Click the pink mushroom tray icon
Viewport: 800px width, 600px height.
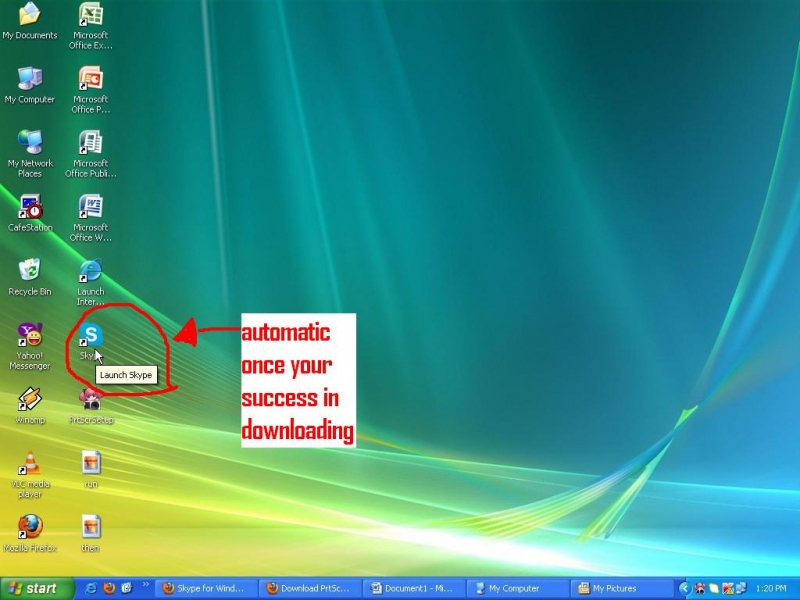coord(701,588)
